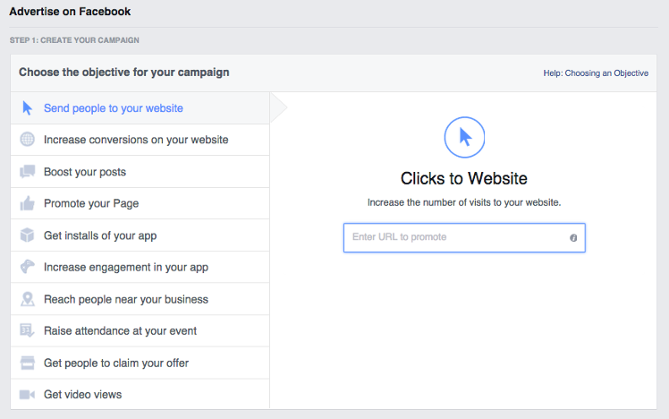Select the 'Increase conversions on your website' objective
The image size is (669, 419).
(140, 140)
